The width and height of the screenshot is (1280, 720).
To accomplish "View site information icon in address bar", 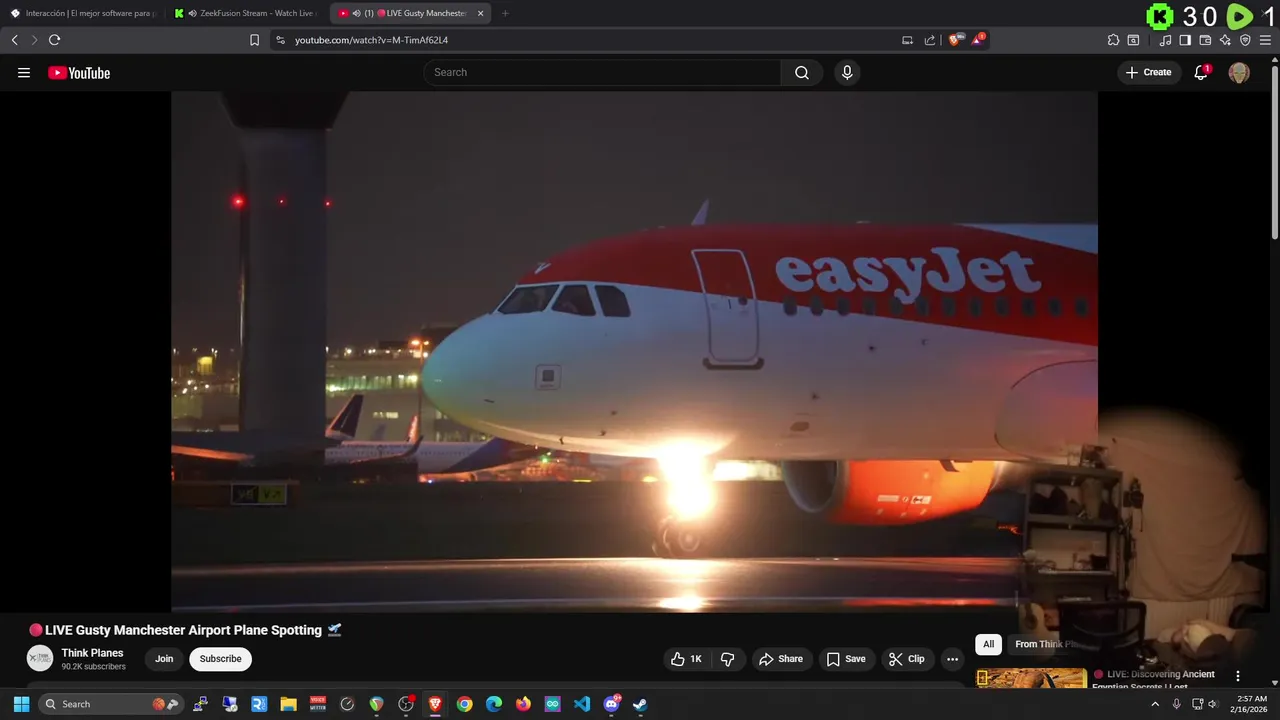I will click(280, 40).
